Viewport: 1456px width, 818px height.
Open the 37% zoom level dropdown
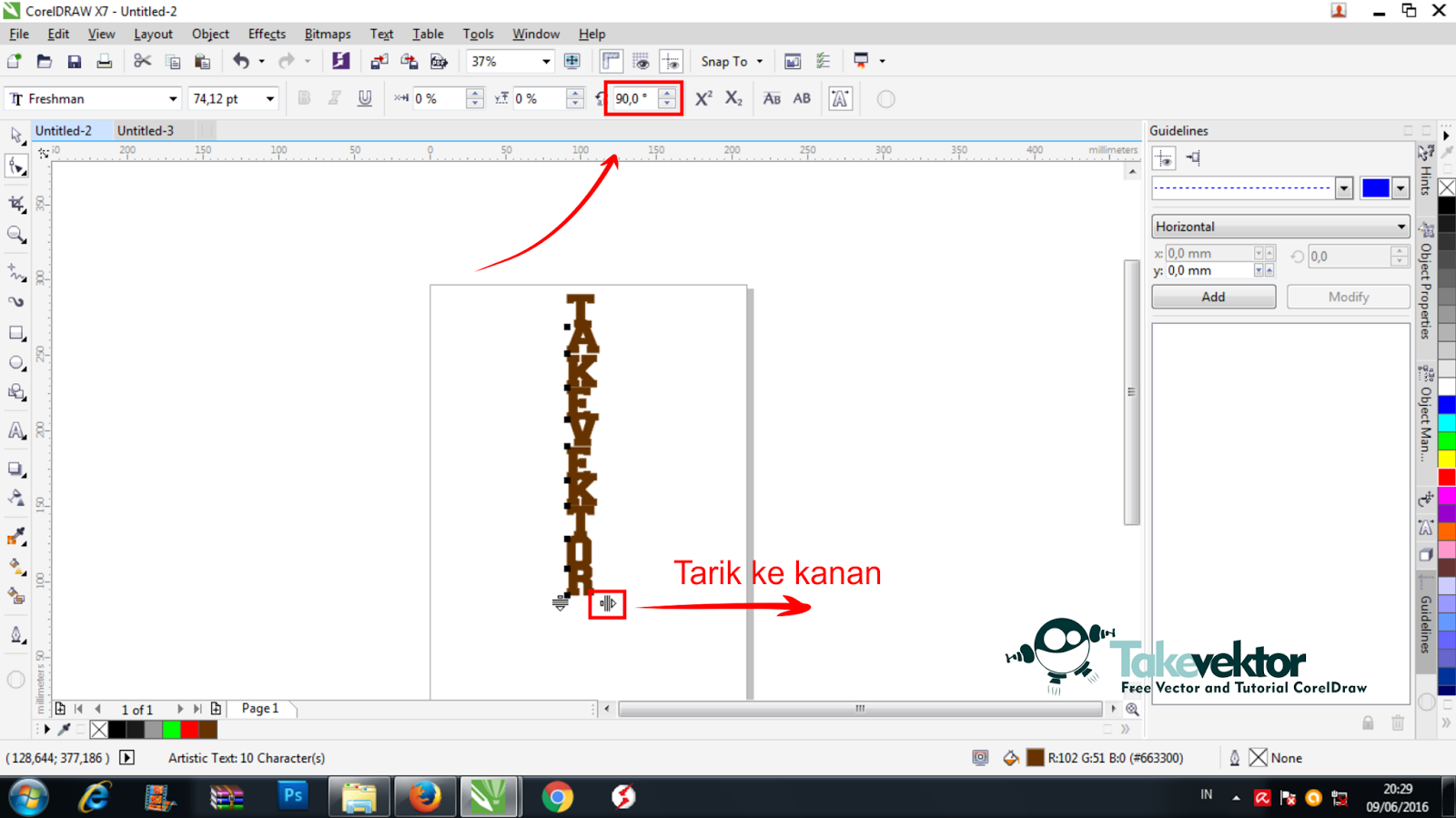click(546, 62)
